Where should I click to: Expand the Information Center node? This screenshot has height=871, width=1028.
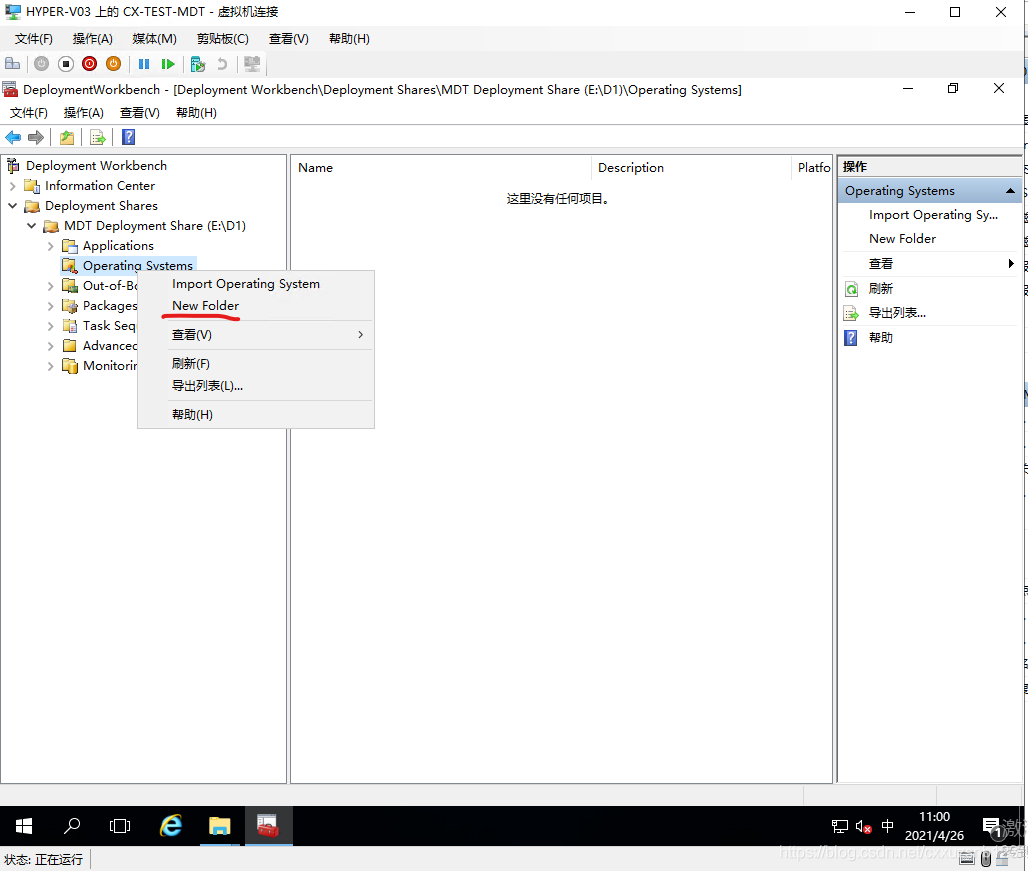12,186
